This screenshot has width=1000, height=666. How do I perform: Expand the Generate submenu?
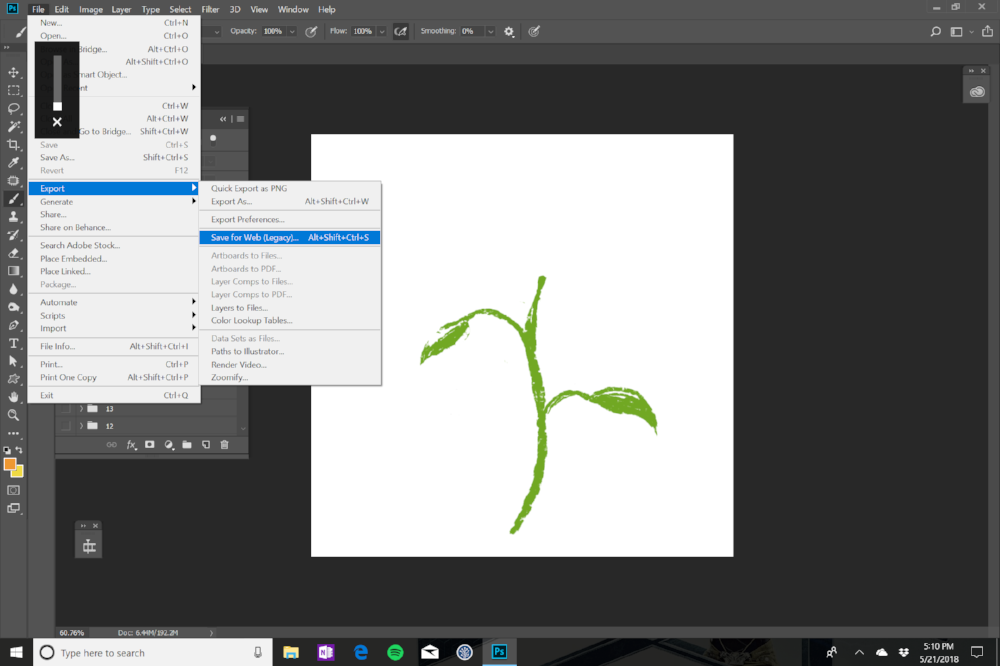tap(114, 202)
